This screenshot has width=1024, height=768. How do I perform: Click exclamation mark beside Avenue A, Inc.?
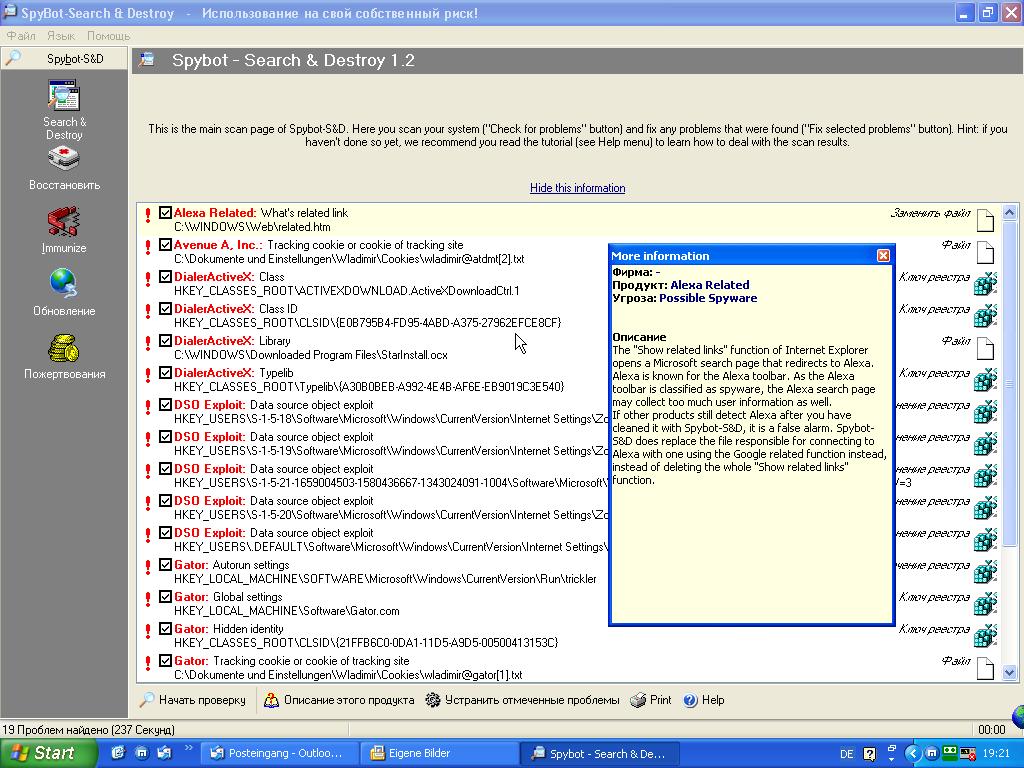coord(148,247)
